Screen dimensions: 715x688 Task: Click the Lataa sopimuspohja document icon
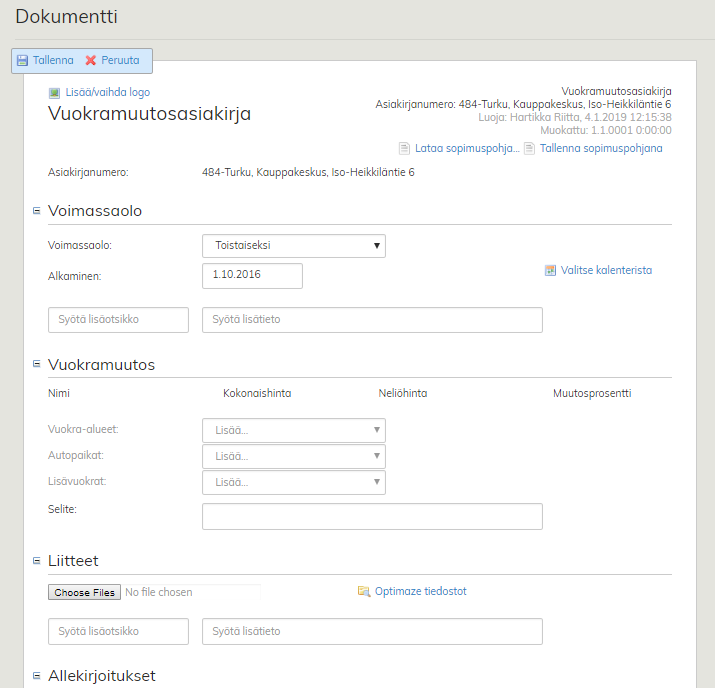(404, 149)
